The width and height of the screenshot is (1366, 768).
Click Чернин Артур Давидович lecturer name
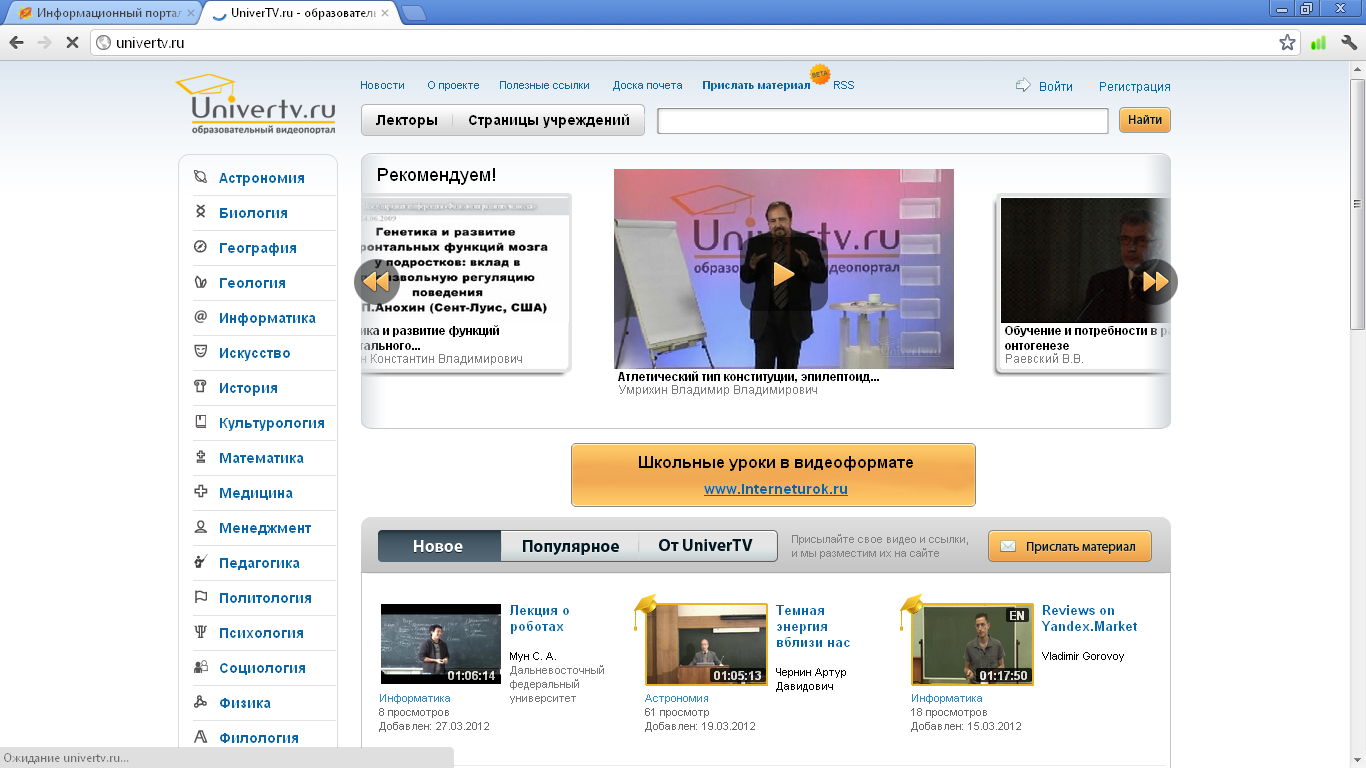click(x=811, y=679)
